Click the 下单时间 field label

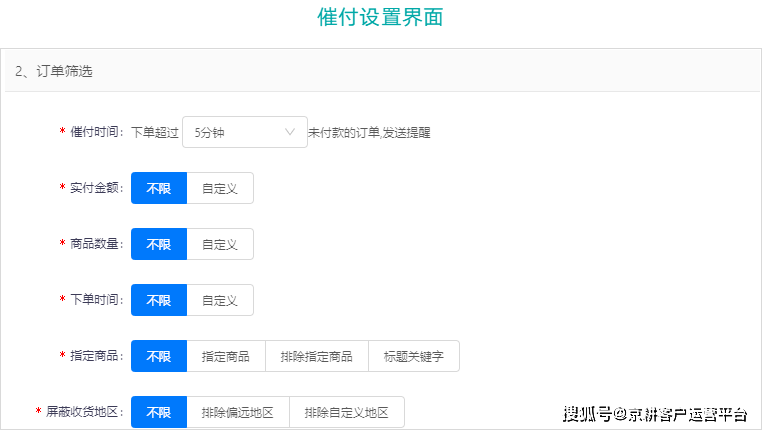point(97,299)
